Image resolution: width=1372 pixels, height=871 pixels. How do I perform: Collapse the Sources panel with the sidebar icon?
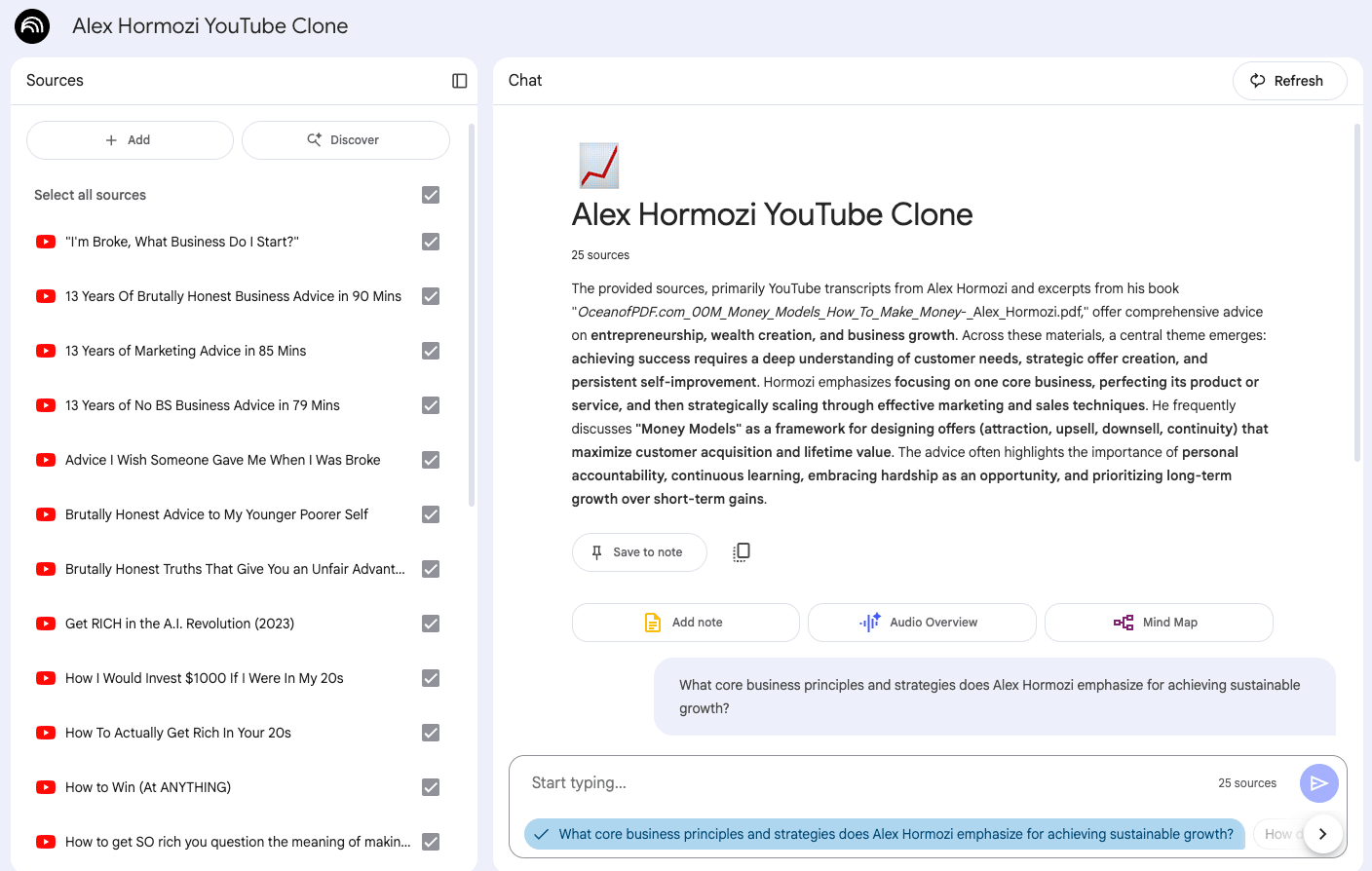tap(460, 81)
